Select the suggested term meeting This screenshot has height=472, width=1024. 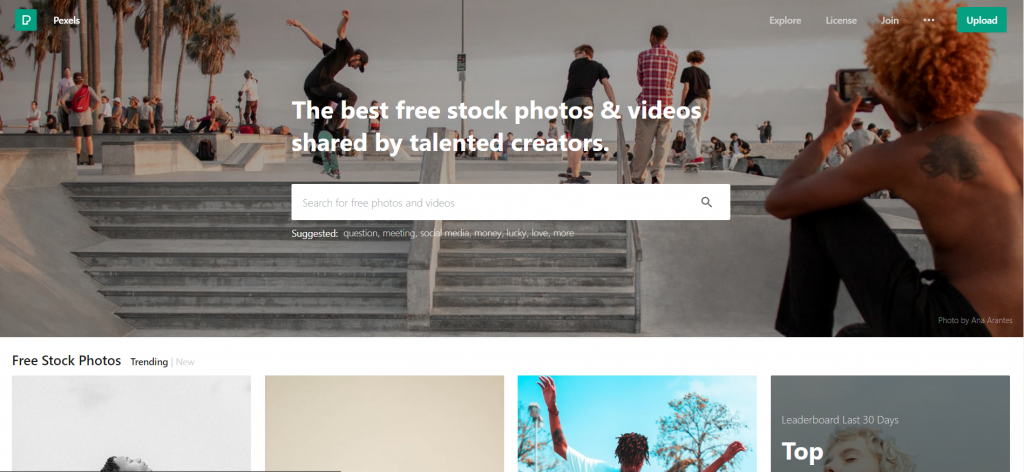pyautogui.click(x=398, y=233)
